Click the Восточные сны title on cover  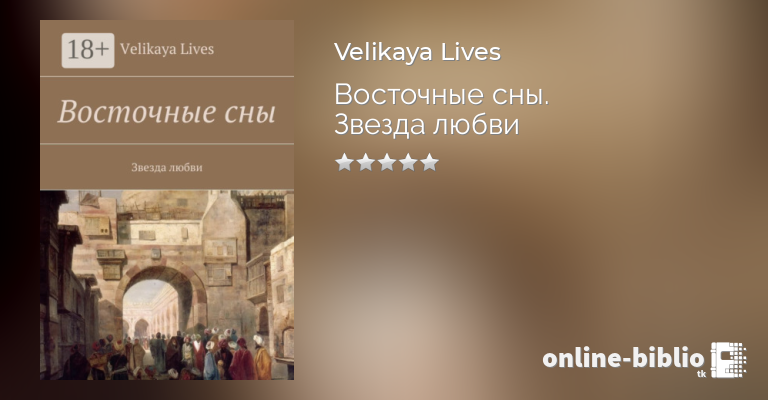pyautogui.click(x=167, y=112)
